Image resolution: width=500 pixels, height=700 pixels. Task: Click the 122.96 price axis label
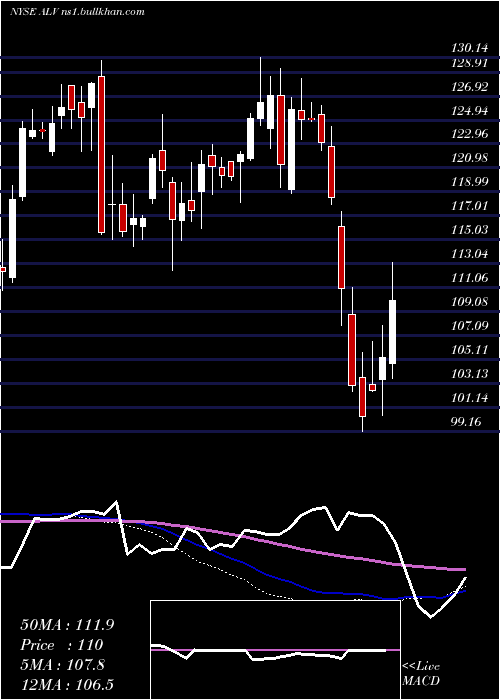[469, 133]
